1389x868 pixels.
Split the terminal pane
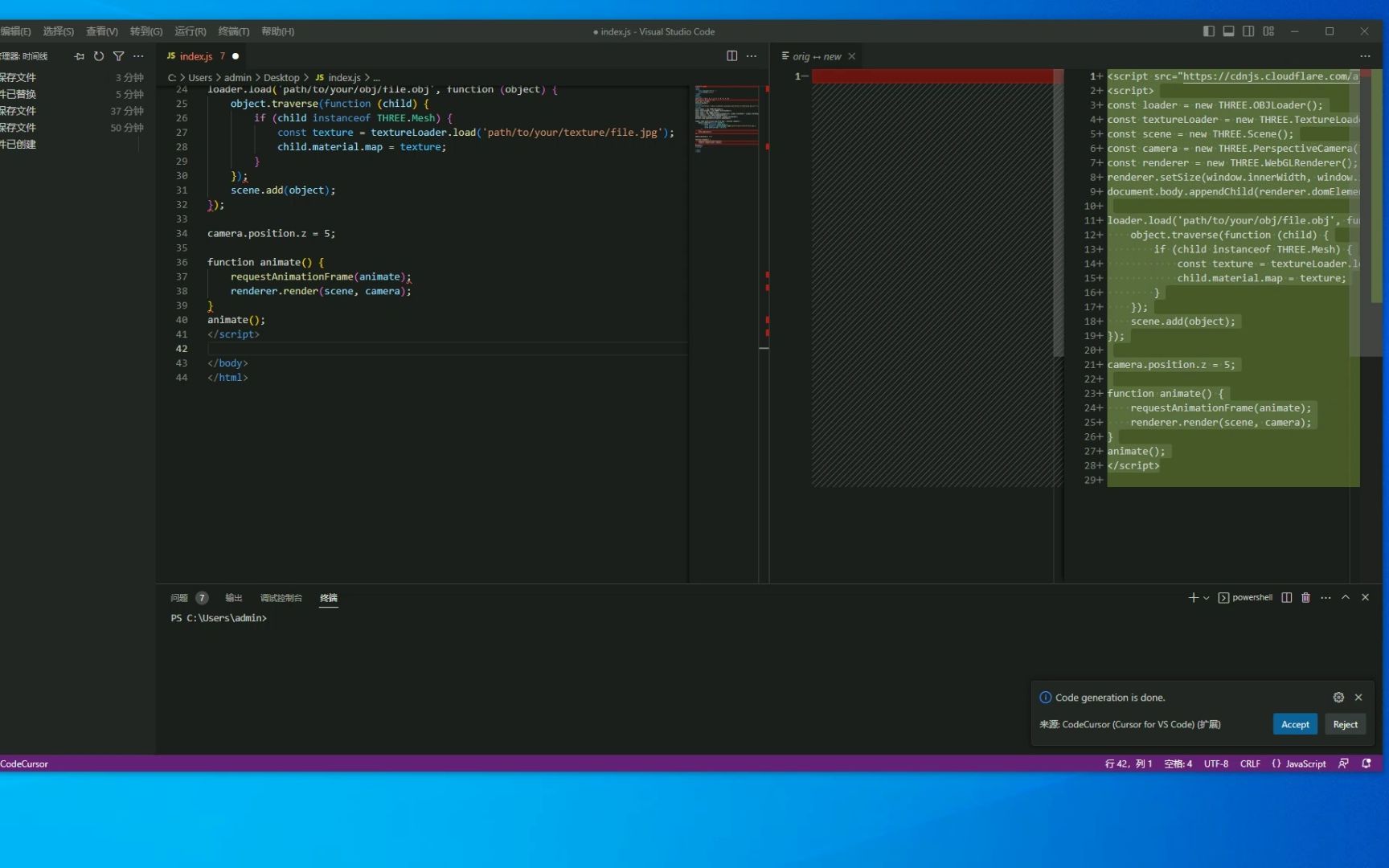[x=1287, y=597]
